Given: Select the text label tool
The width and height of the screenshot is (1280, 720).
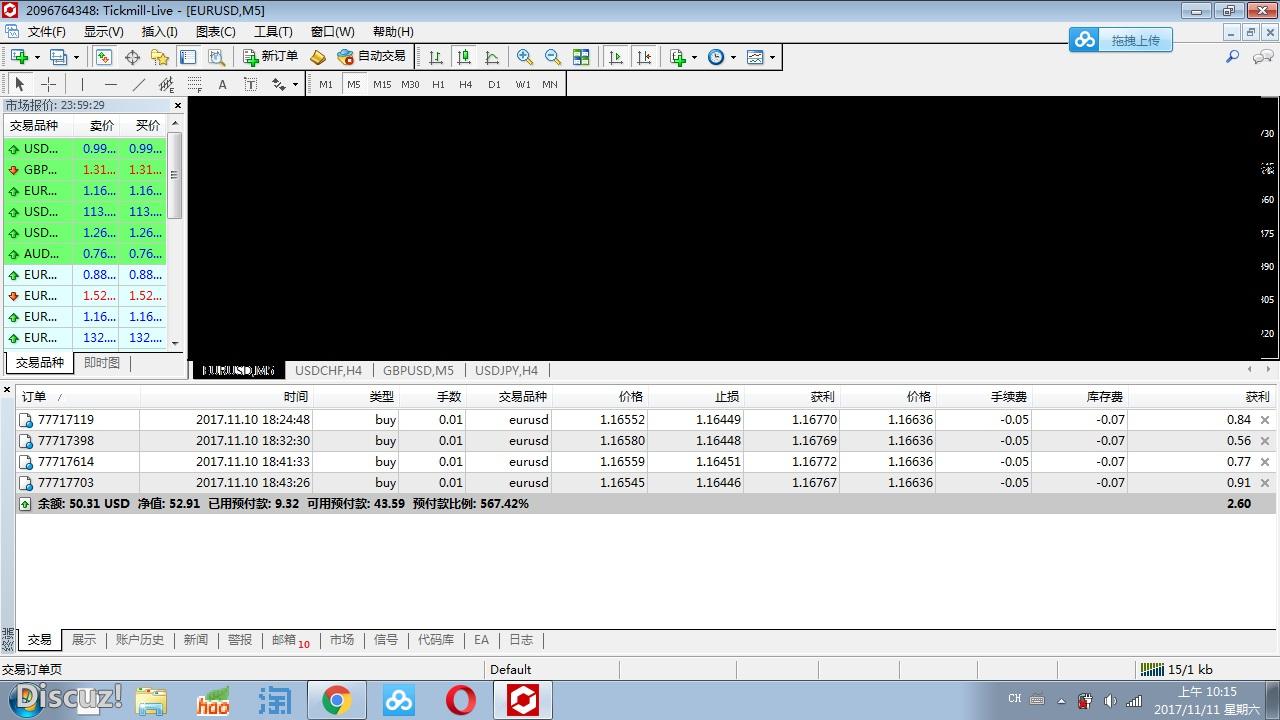Looking at the screenshot, I should coord(250,84).
